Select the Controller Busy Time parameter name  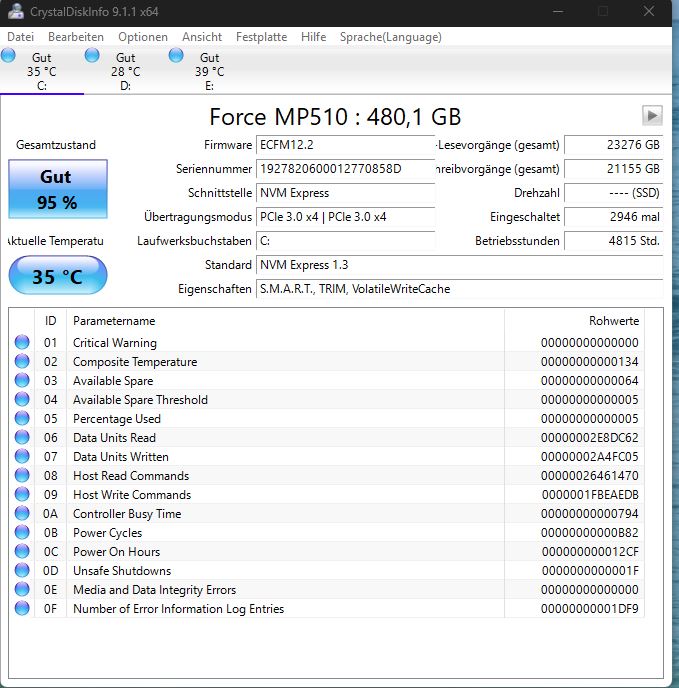(127, 513)
